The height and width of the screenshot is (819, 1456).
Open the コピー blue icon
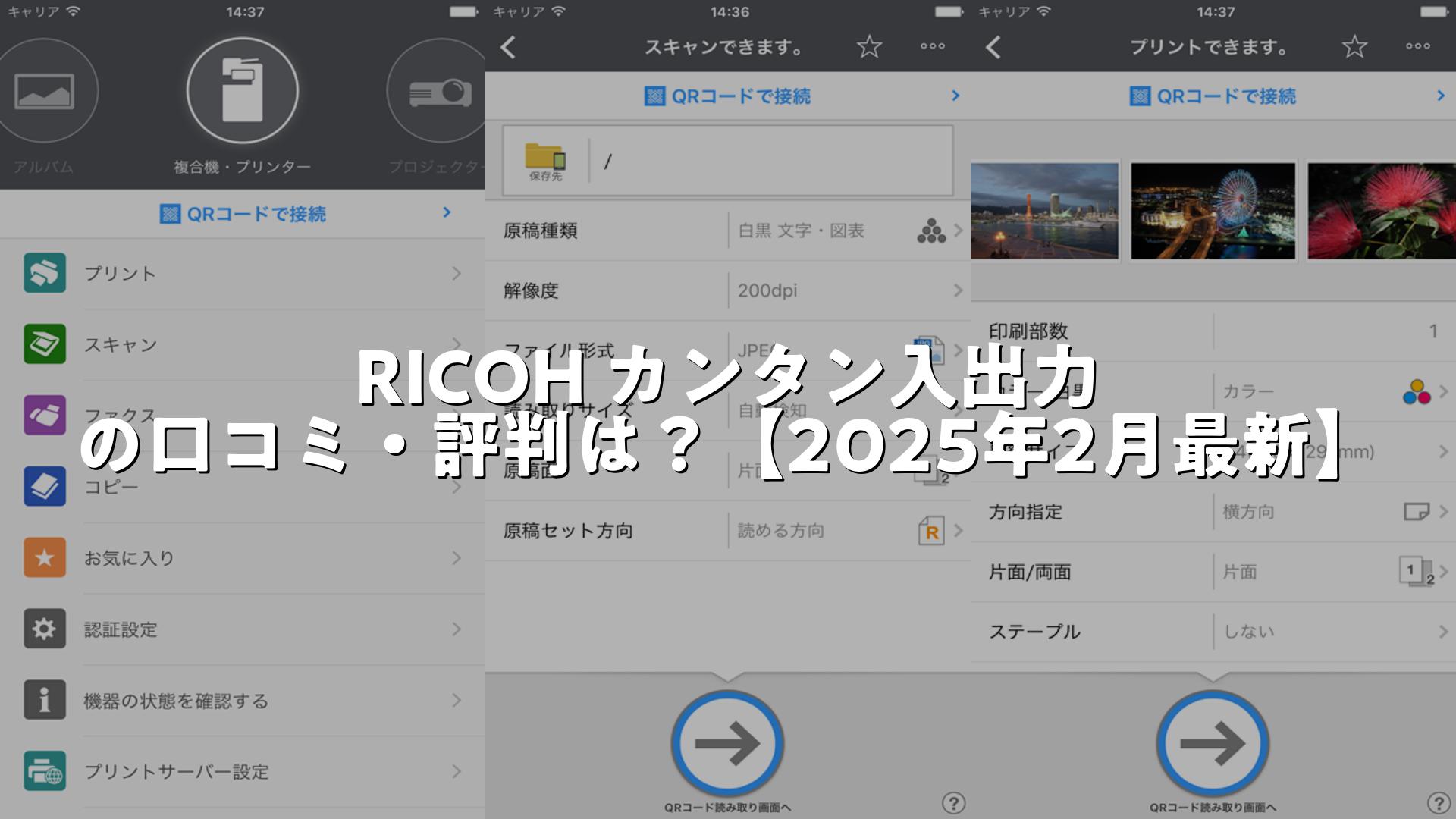45,486
